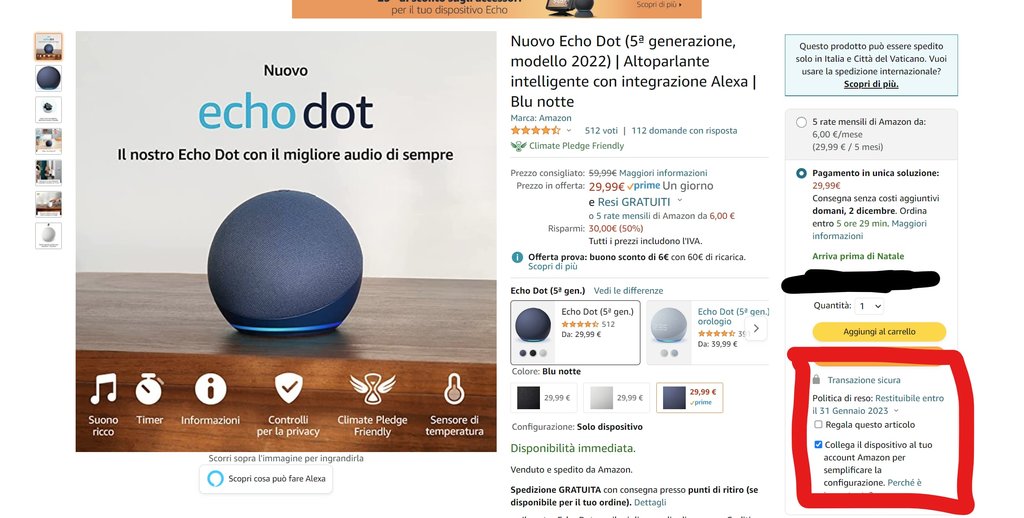Viewport: 1024px width, 518px height.
Task: Click the Alexa ring icon under the image
Action: pyautogui.click(x=215, y=479)
